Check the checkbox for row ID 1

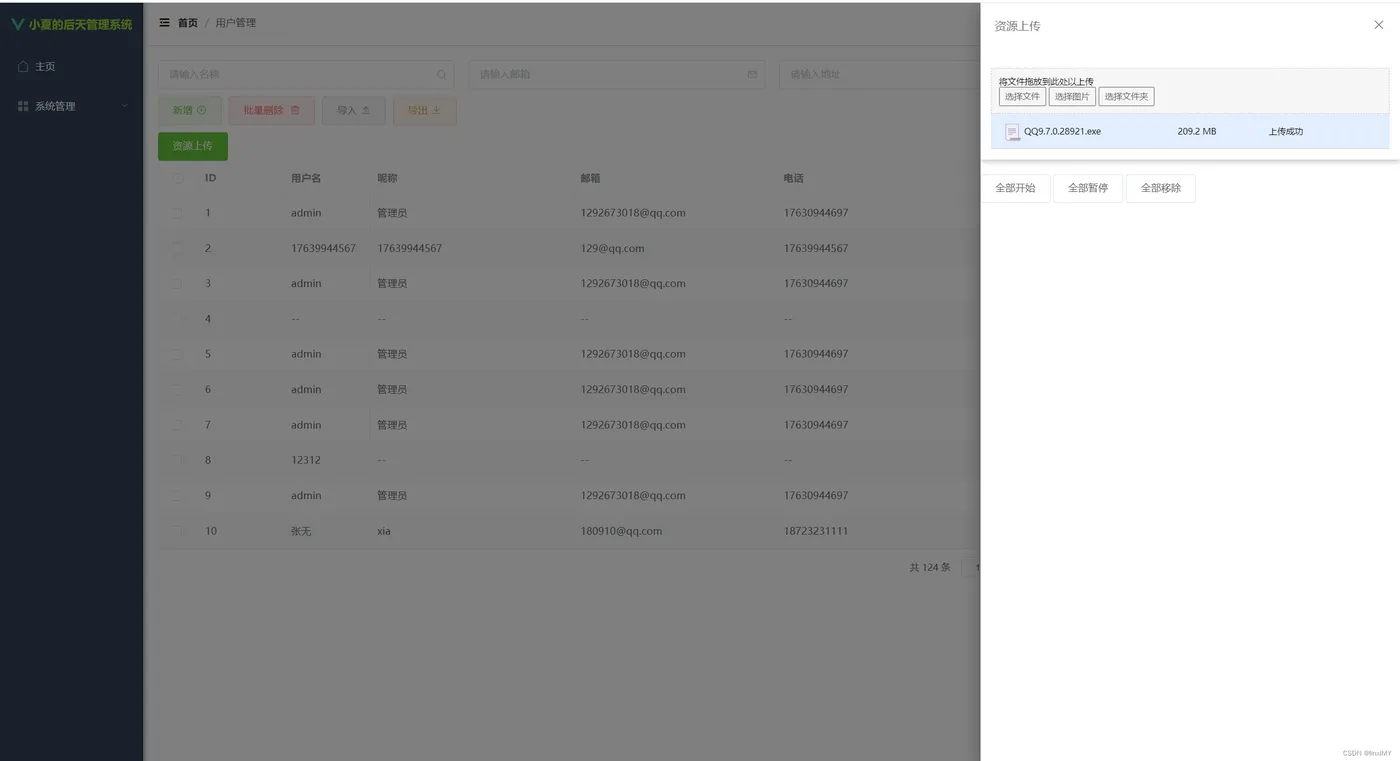(x=178, y=213)
